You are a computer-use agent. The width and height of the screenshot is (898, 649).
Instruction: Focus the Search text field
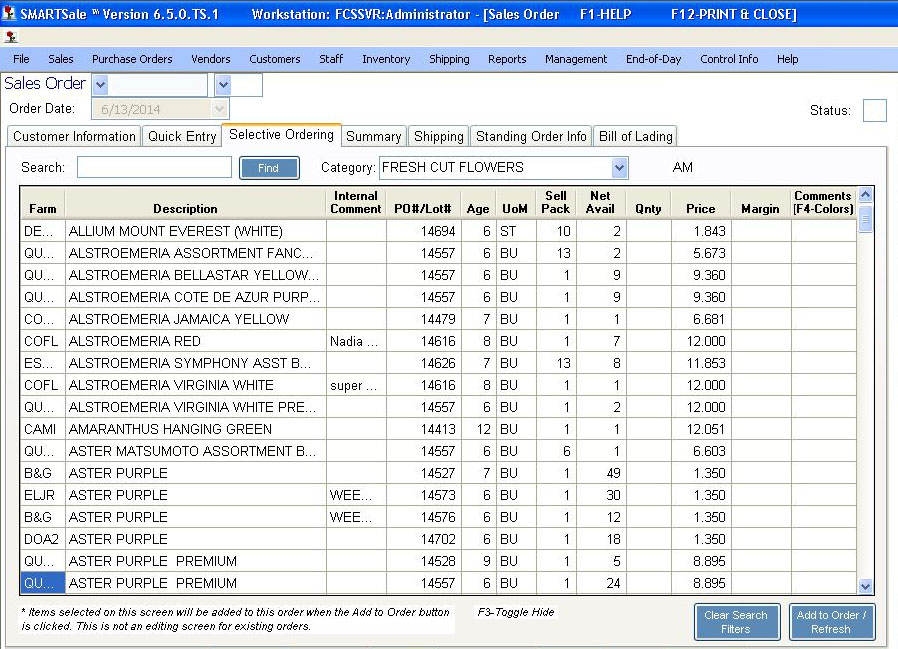[154, 168]
